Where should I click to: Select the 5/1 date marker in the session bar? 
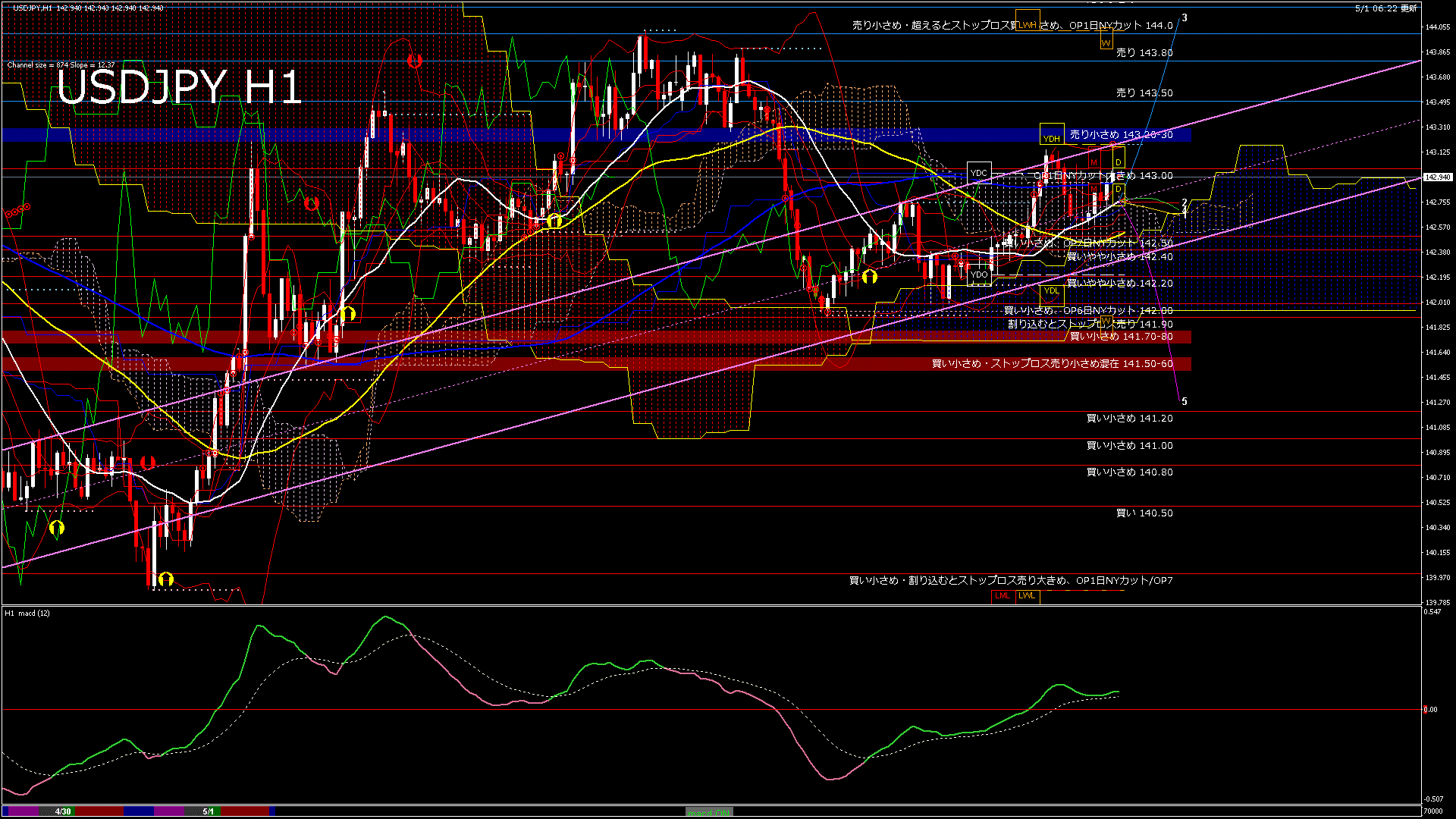click(x=208, y=811)
